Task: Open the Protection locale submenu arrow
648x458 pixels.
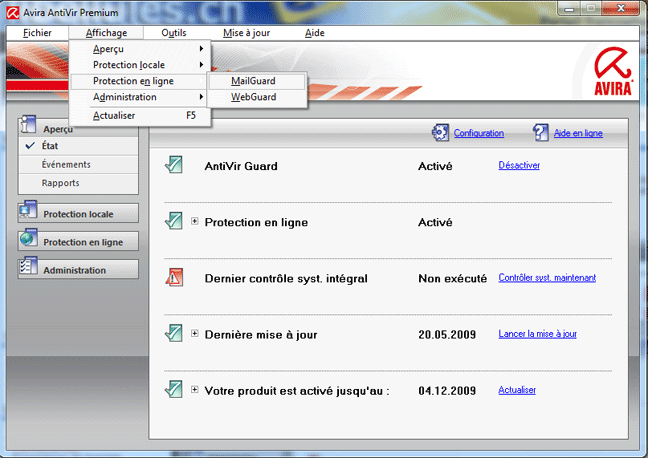Action: coord(201,65)
